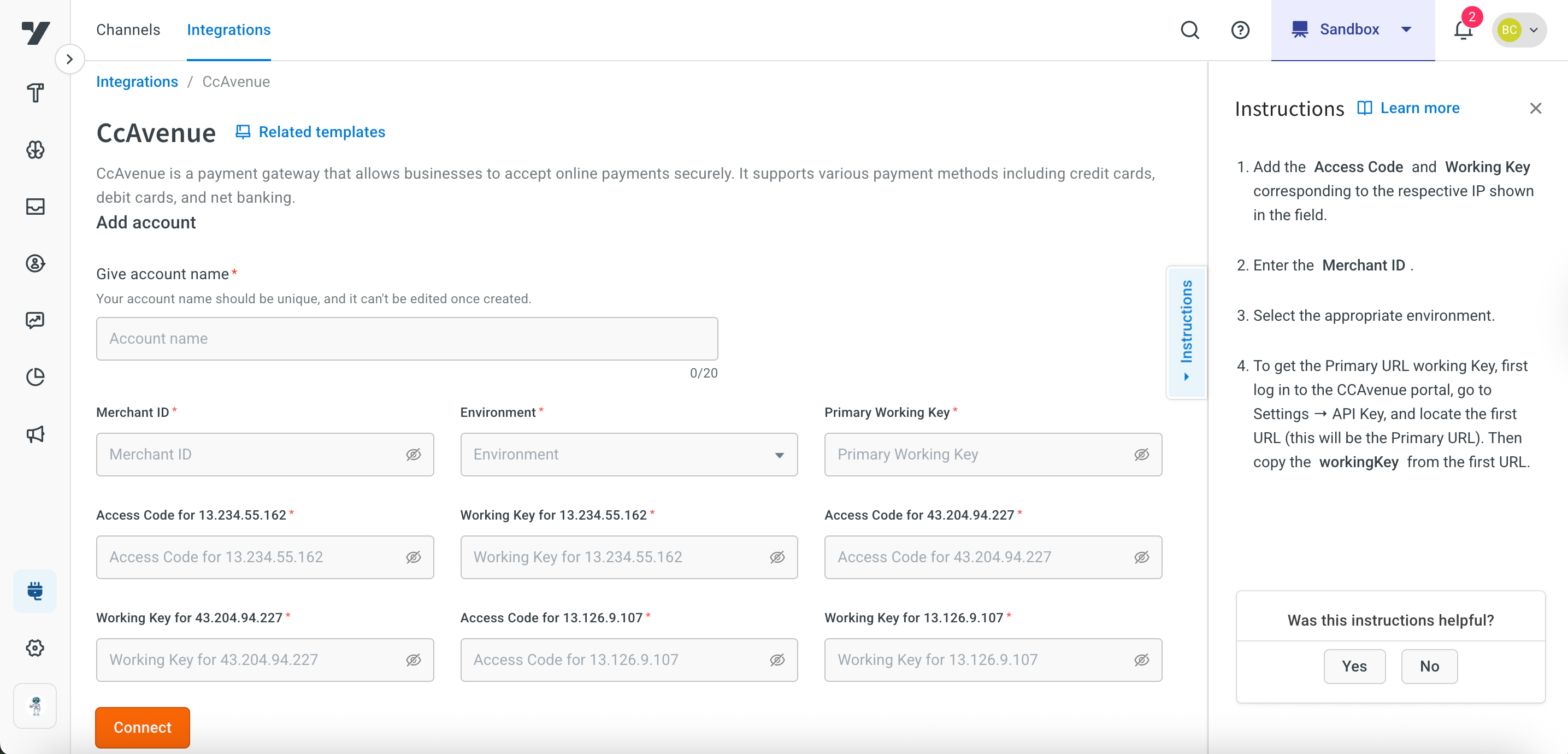The height and width of the screenshot is (754, 1568).
Task: Open the megaphone campaigns icon
Action: (x=36, y=434)
